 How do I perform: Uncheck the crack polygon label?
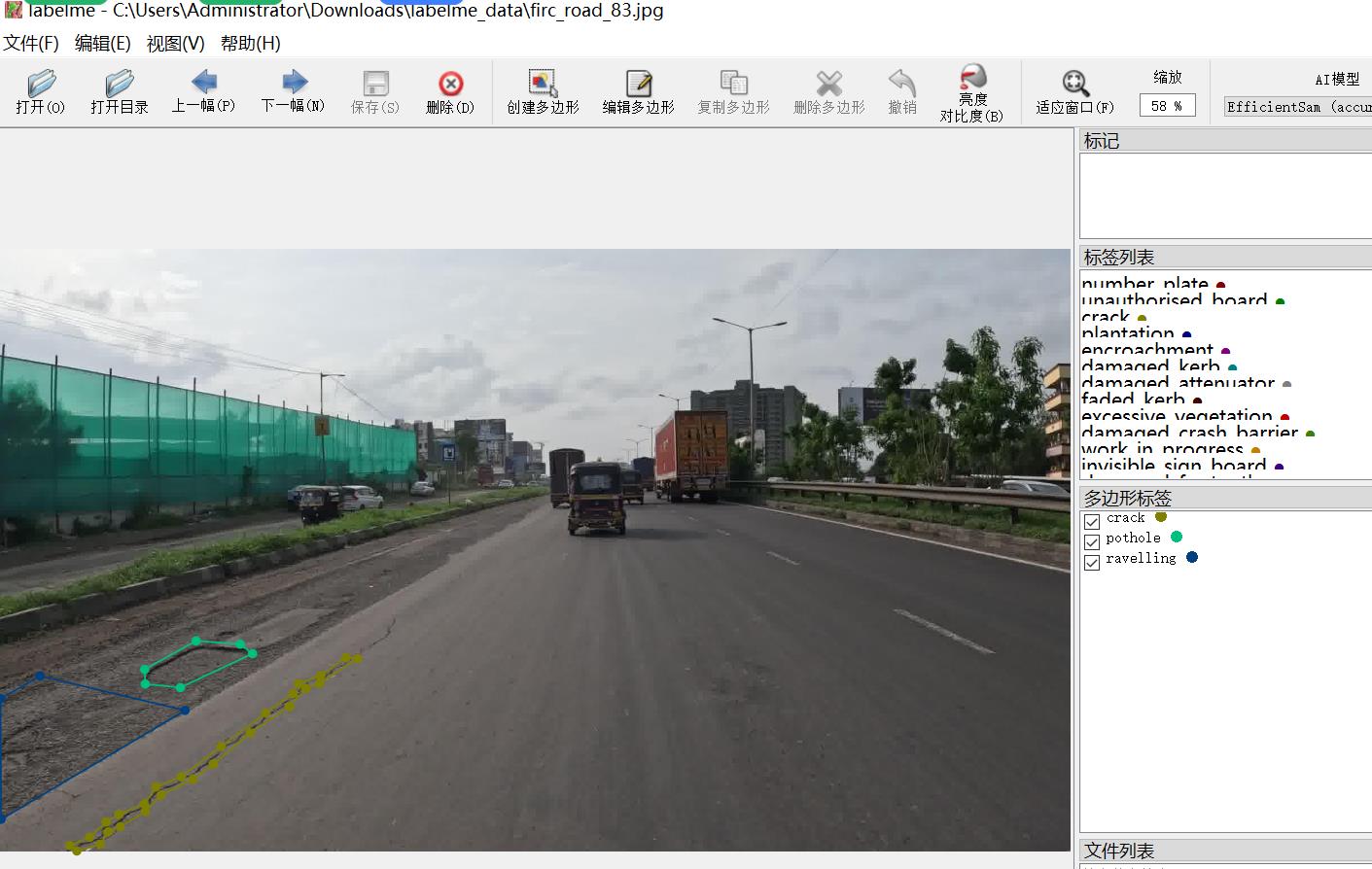(1092, 521)
